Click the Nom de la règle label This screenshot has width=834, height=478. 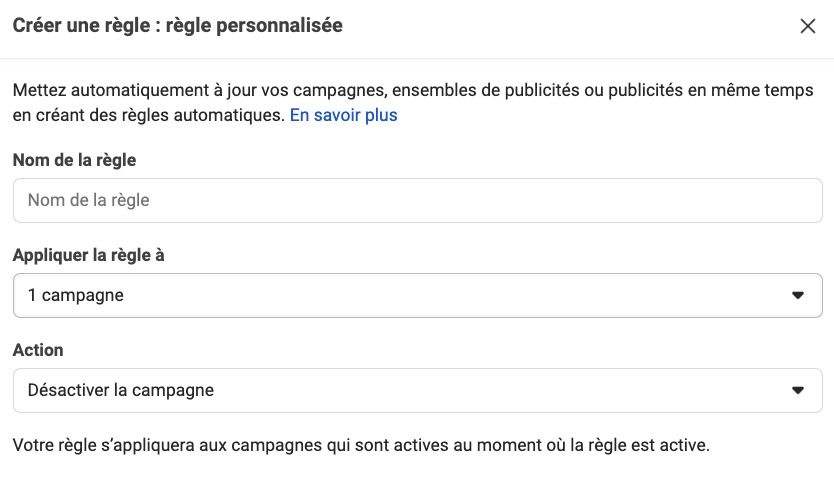(x=74, y=160)
